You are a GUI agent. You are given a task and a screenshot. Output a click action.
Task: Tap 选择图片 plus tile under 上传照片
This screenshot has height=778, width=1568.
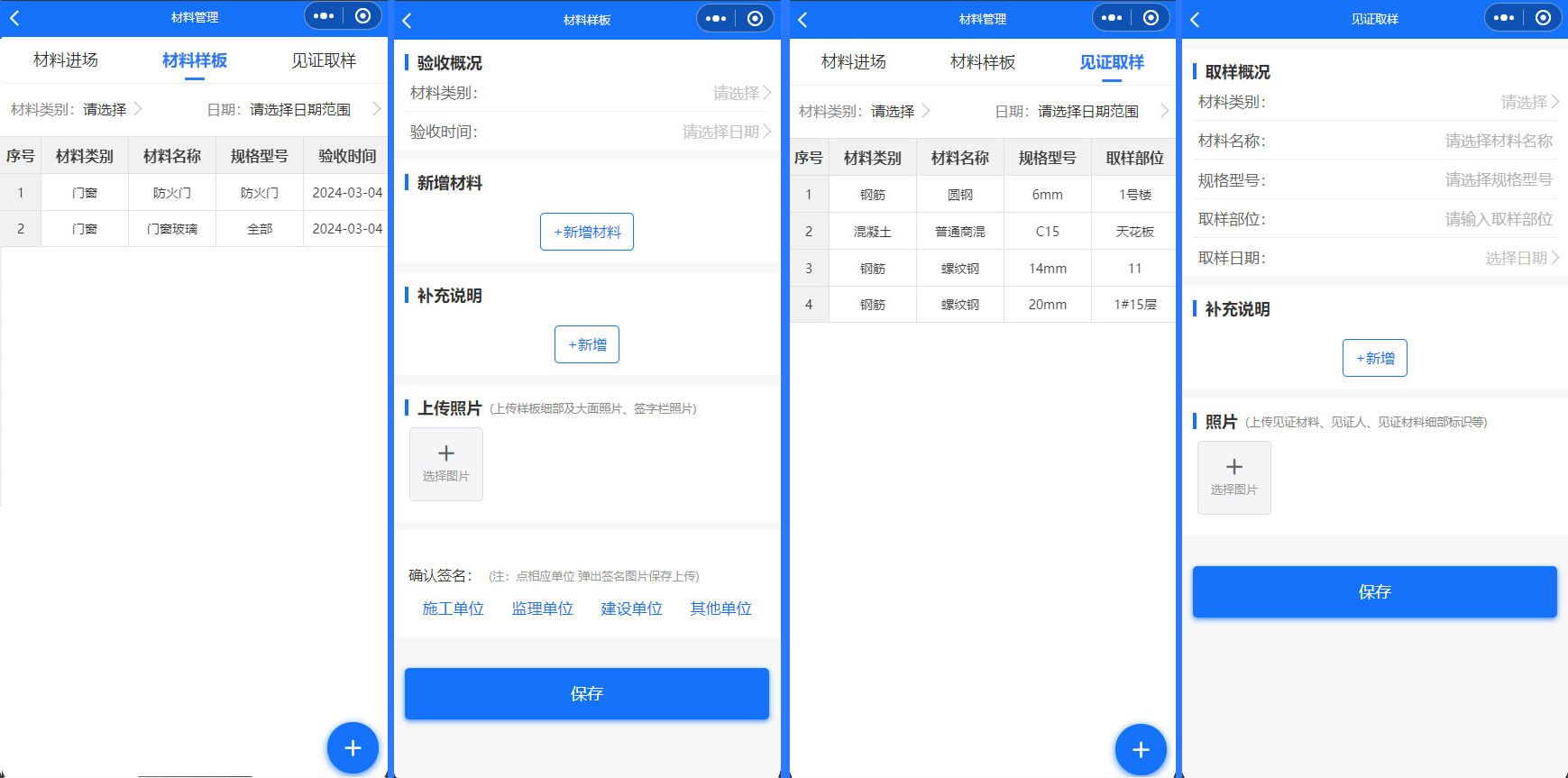(x=446, y=463)
